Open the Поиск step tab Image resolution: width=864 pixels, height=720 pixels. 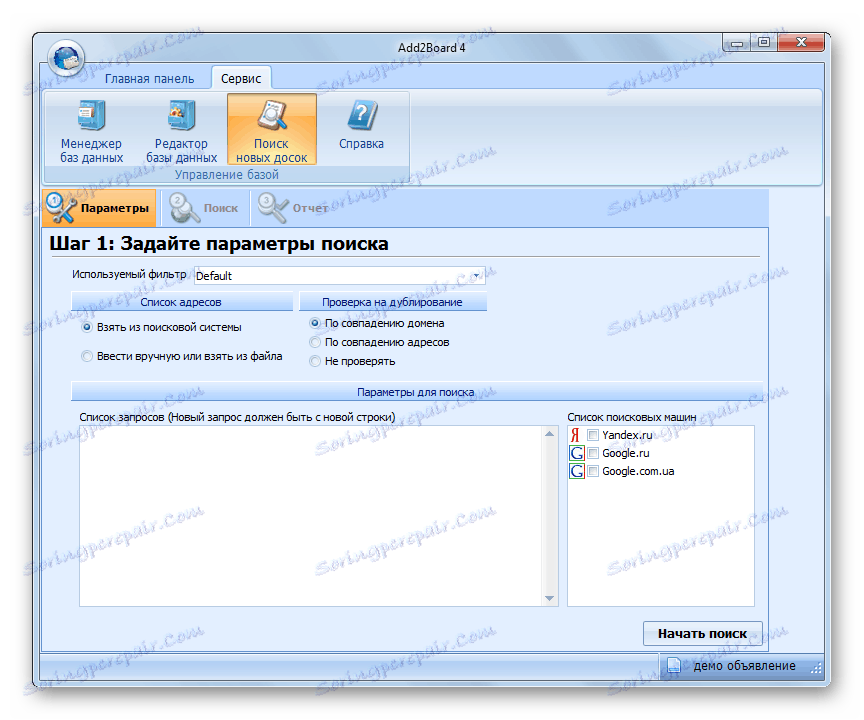205,208
